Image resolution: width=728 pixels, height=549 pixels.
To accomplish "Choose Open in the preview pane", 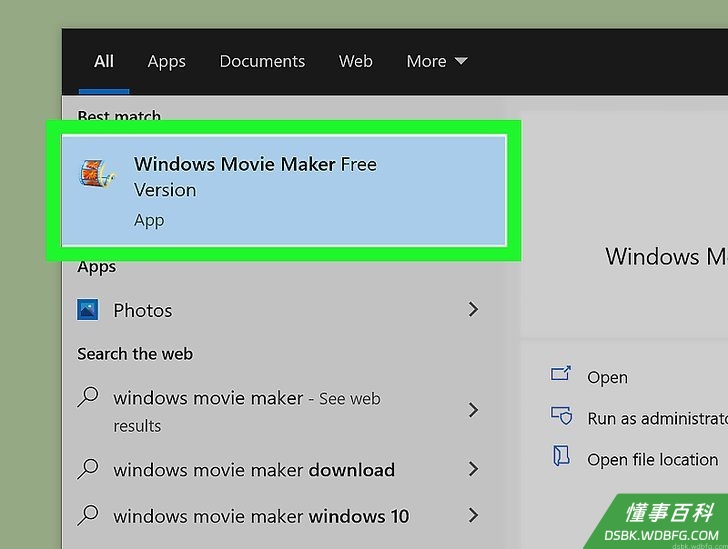I will (607, 378).
